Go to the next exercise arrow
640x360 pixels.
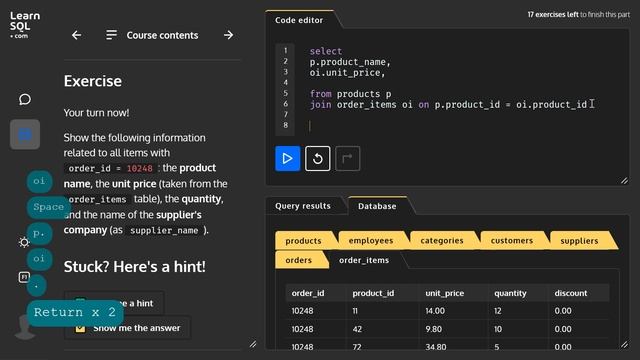(x=229, y=35)
